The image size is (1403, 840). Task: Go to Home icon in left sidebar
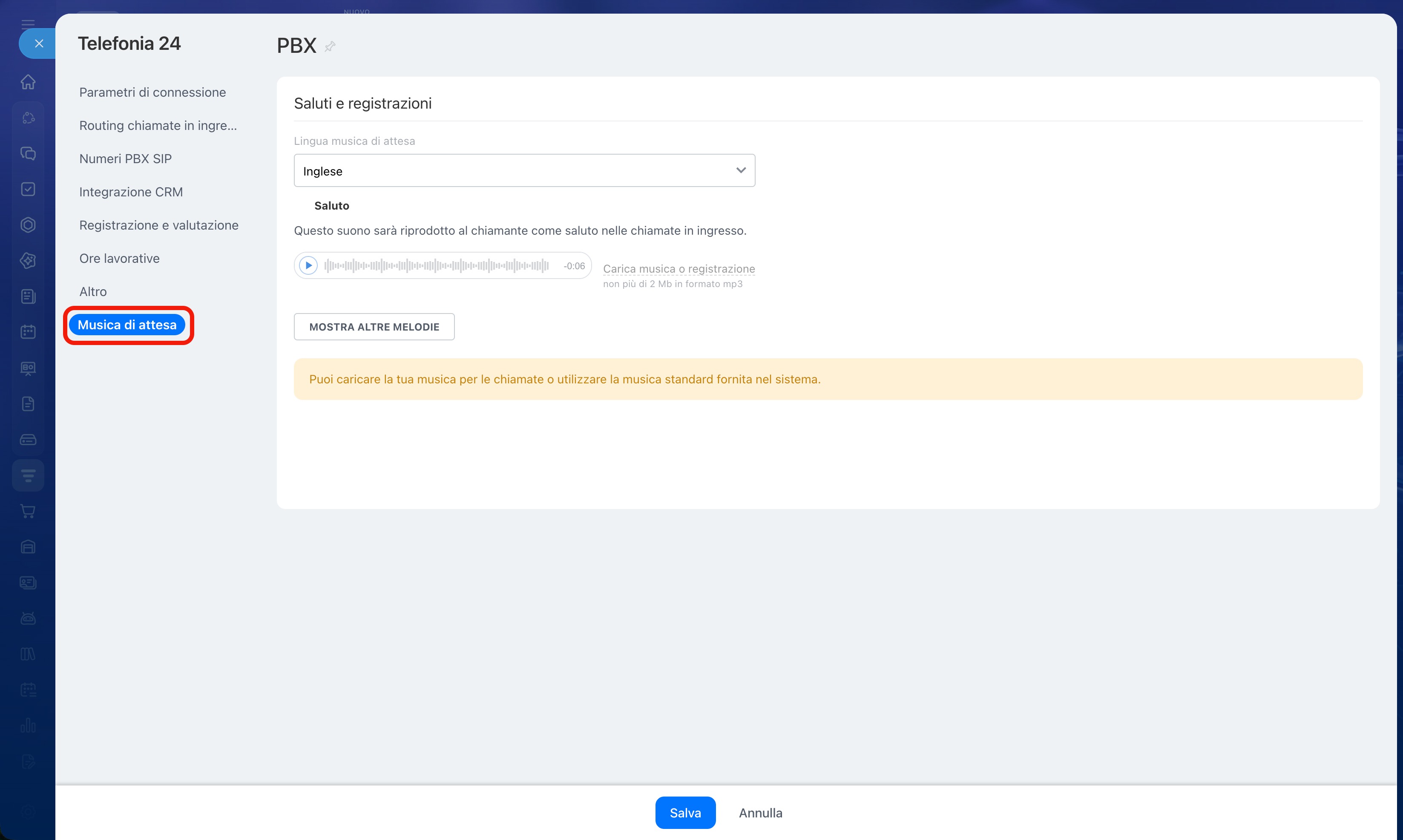[x=28, y=82]
